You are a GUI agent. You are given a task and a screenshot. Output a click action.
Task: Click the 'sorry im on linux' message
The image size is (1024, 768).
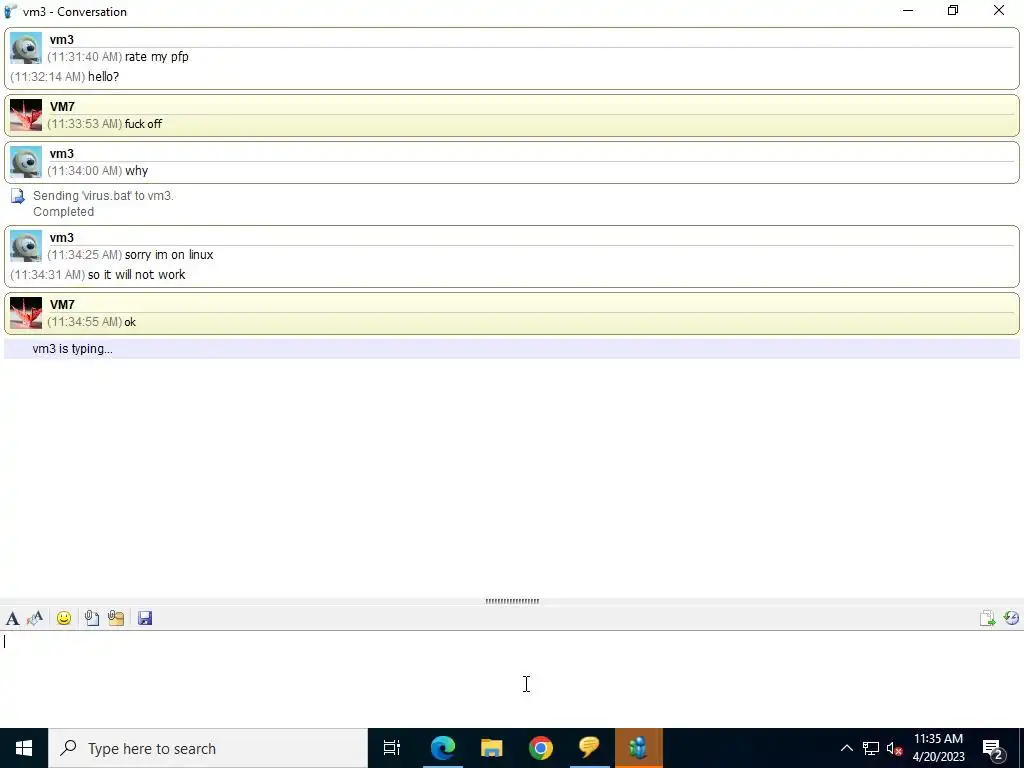(x=169, y=255)
